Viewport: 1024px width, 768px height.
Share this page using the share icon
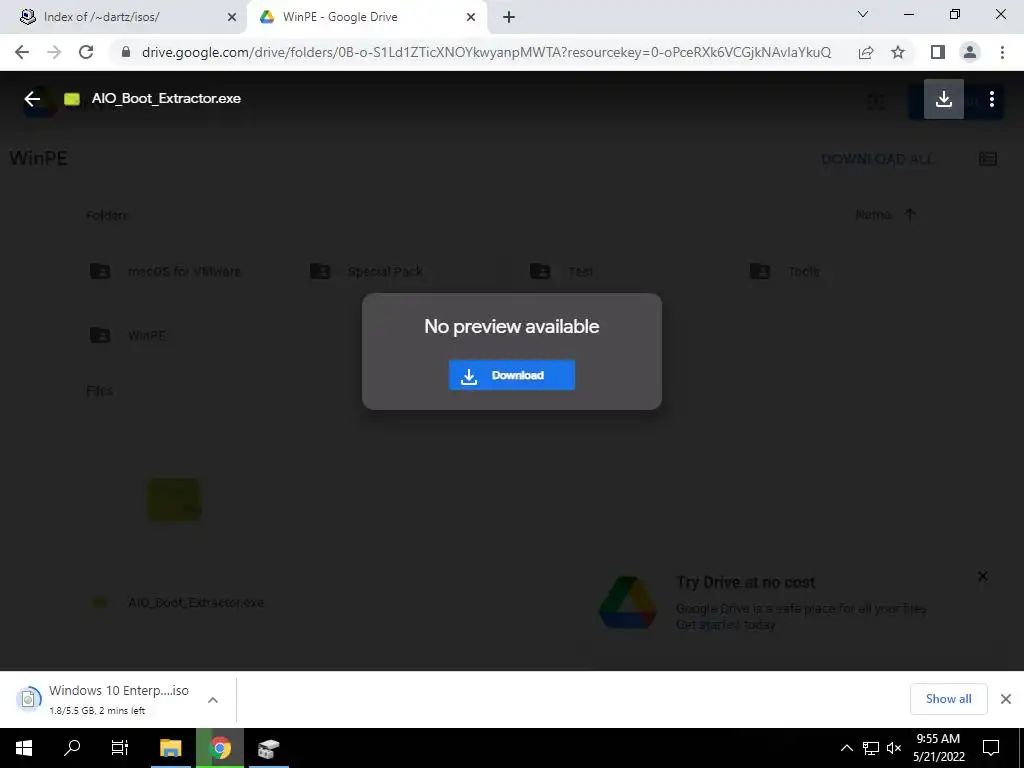866,52
